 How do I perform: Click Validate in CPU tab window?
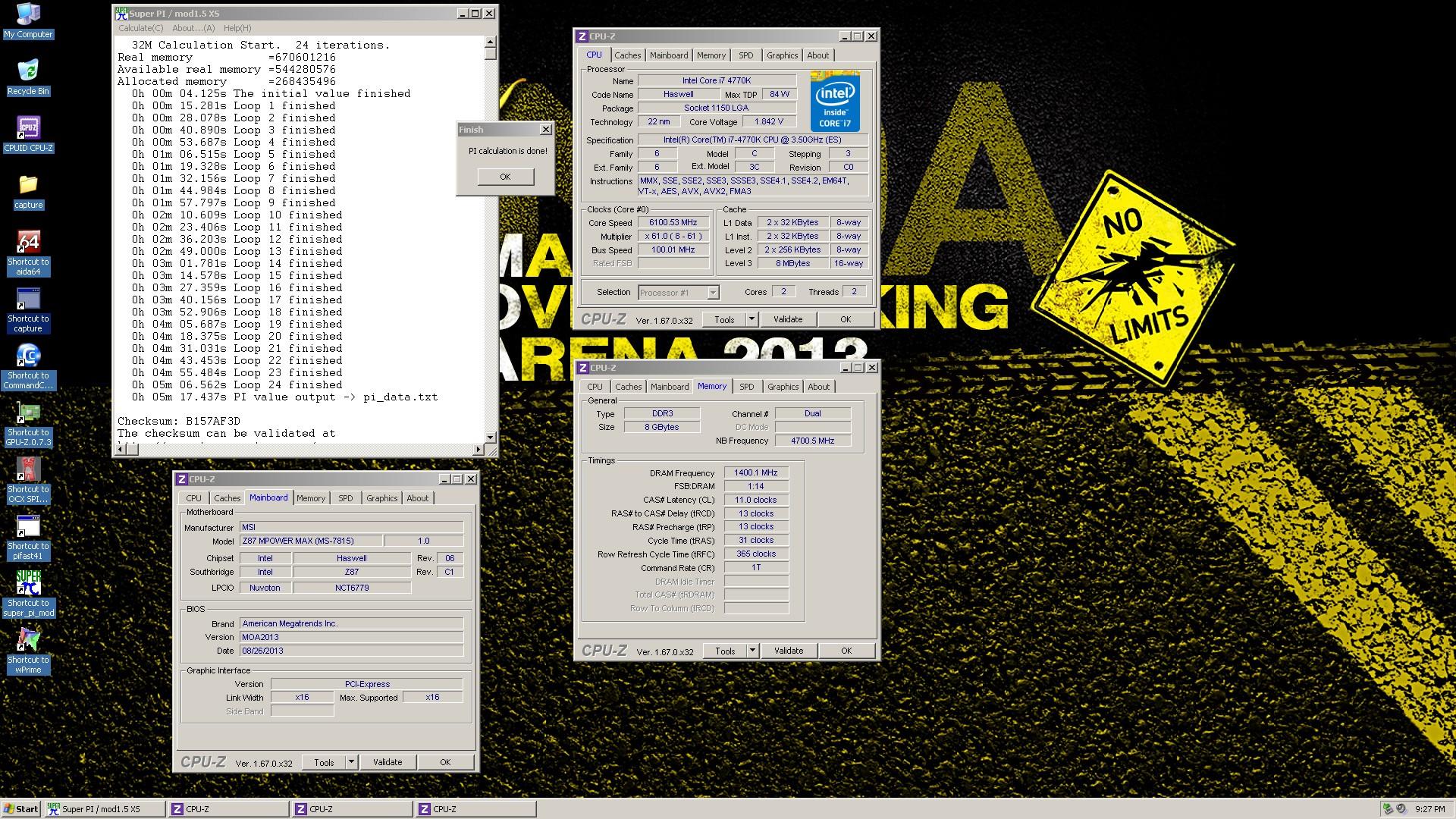(x=787, y=319)
